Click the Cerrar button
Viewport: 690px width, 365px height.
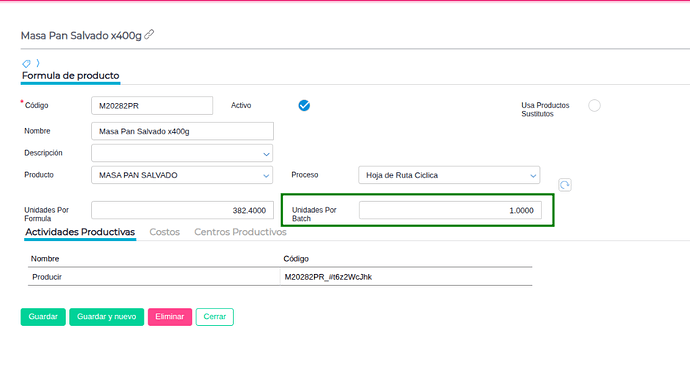[x=215, y=317]
